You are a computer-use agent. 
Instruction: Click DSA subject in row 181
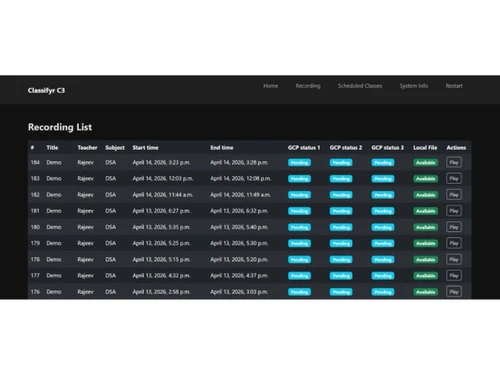pos(111,211)
